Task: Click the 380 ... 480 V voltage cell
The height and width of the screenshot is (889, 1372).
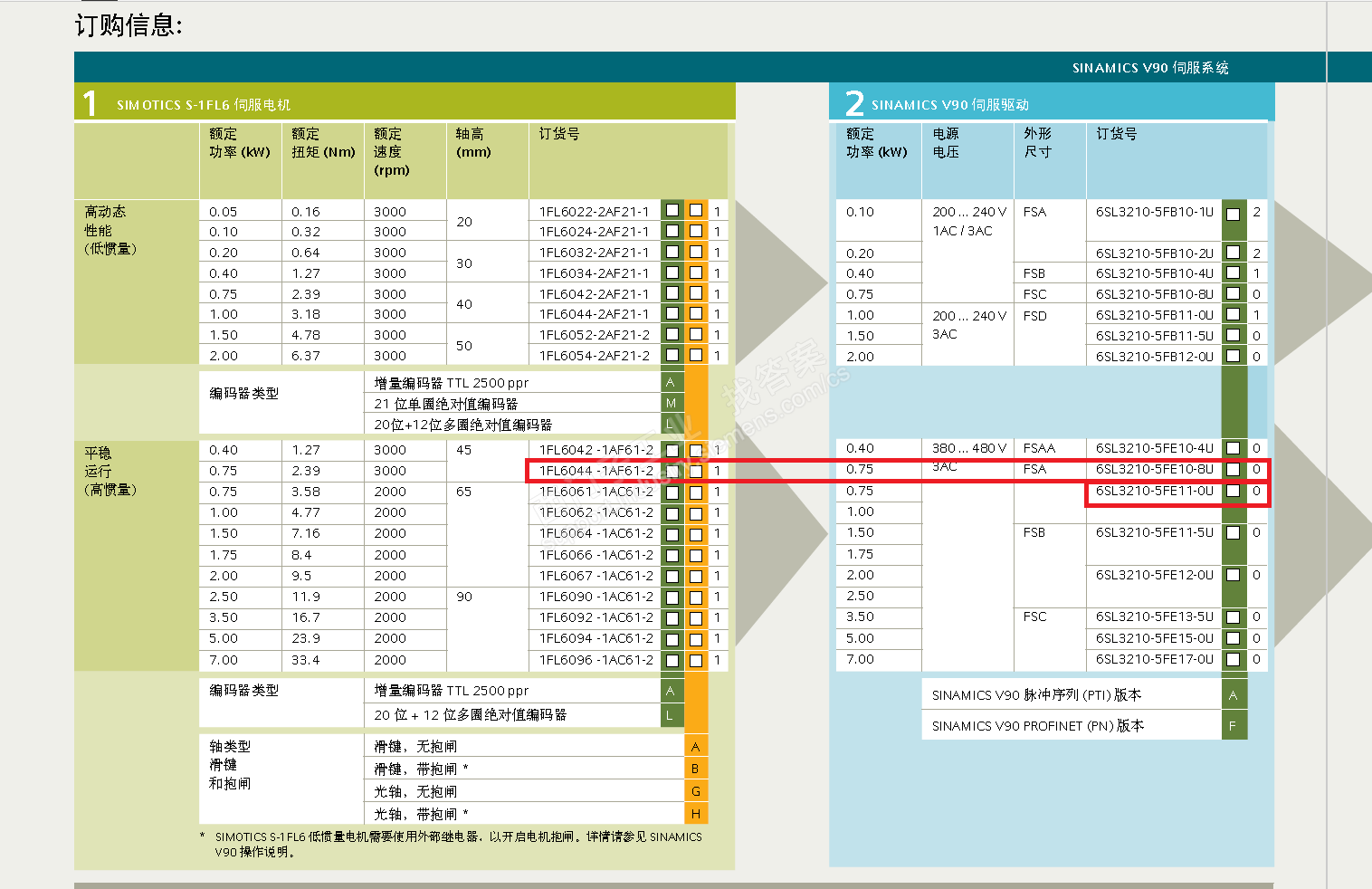Action: (969, 448)
